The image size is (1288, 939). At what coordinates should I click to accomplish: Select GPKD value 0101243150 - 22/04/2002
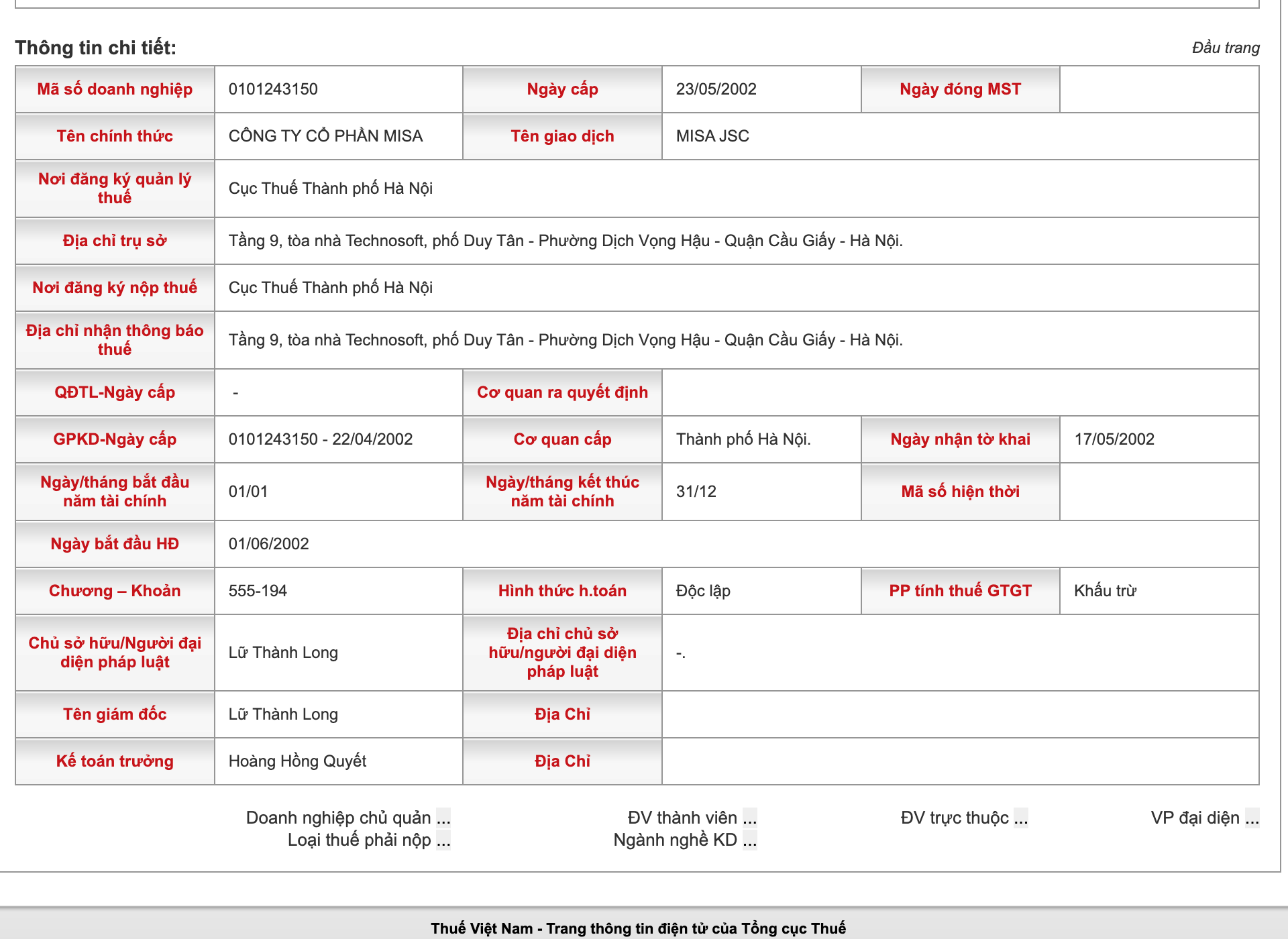point(321,439)
